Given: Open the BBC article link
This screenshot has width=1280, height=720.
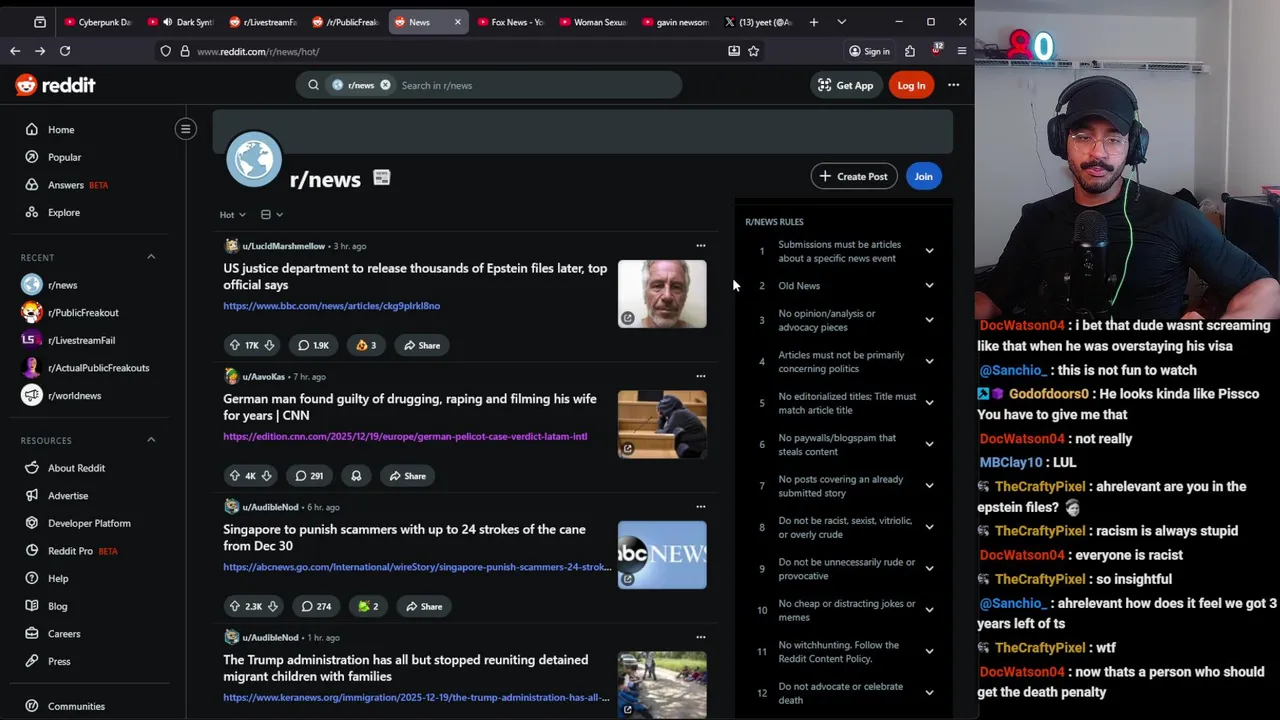Looking at the screenshot, I should [x=331, y=306].
